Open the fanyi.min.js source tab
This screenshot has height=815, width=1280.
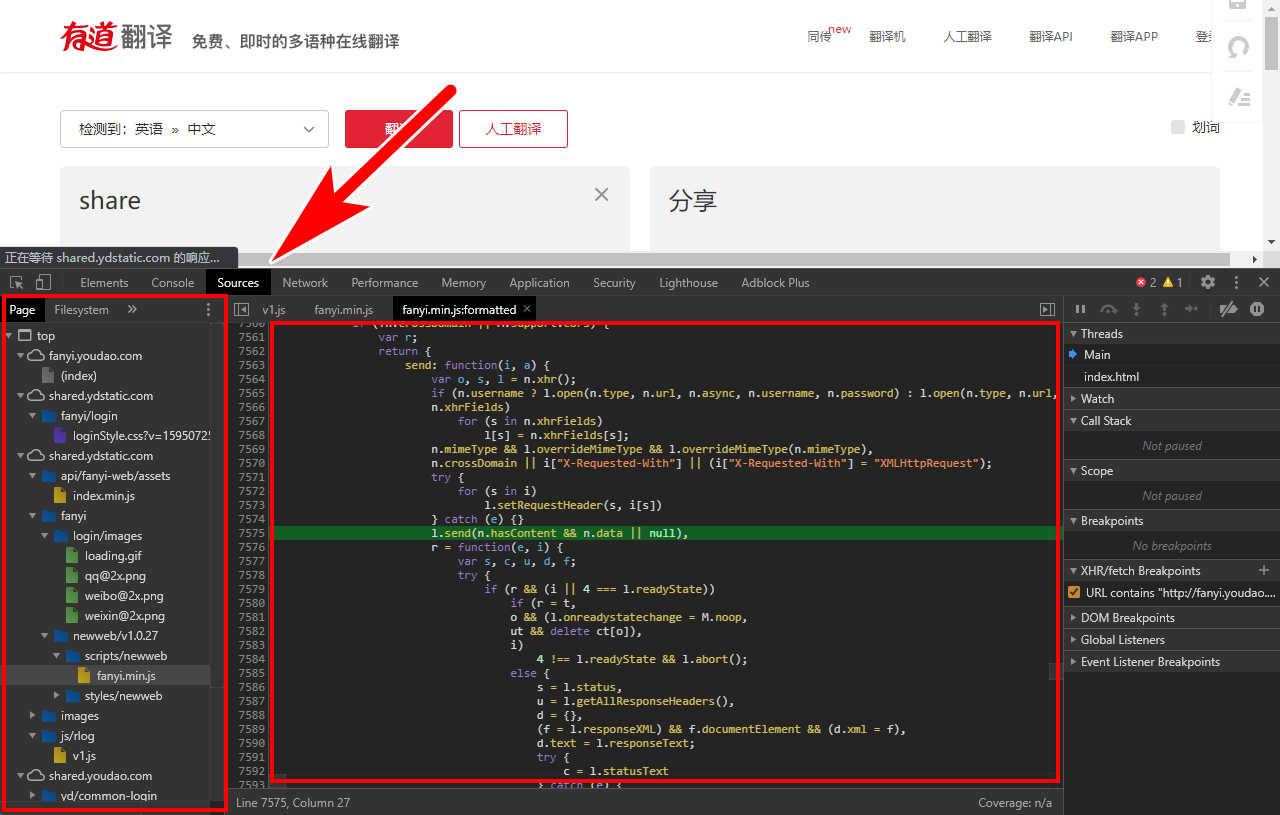pos(343,309)
